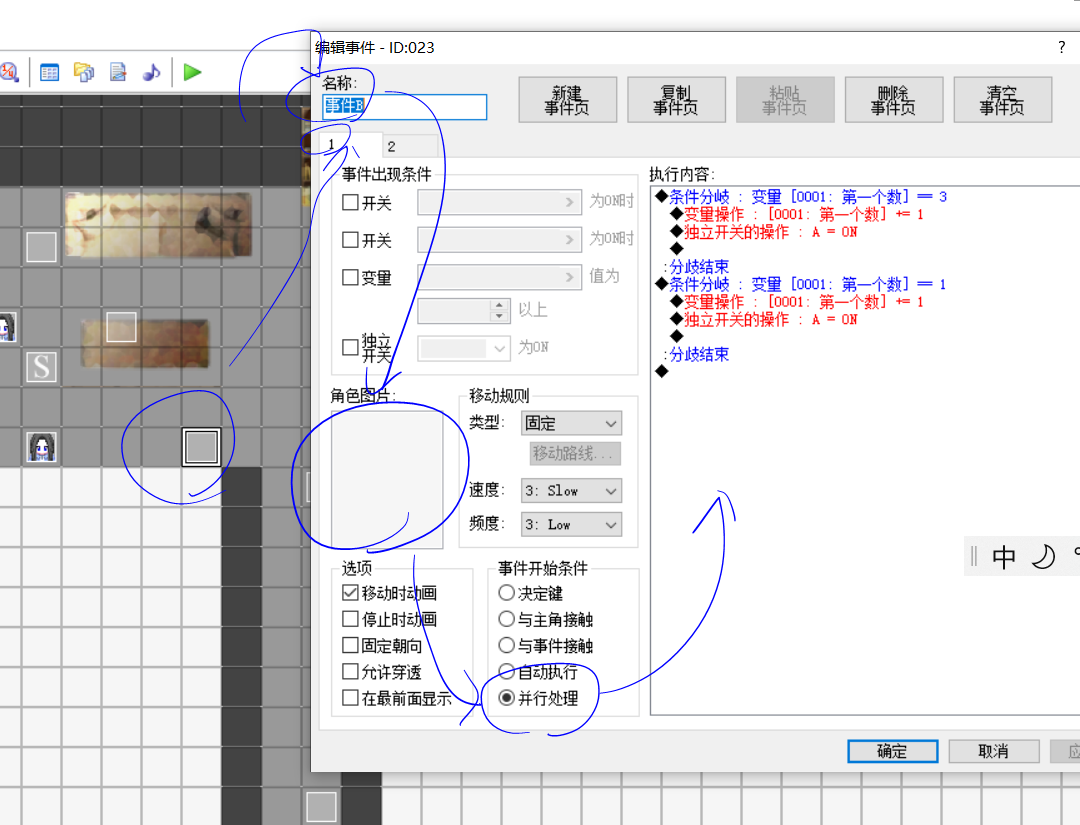
Task: Enable the 独立开关 condition checkbox
Action: coord(350,347)
